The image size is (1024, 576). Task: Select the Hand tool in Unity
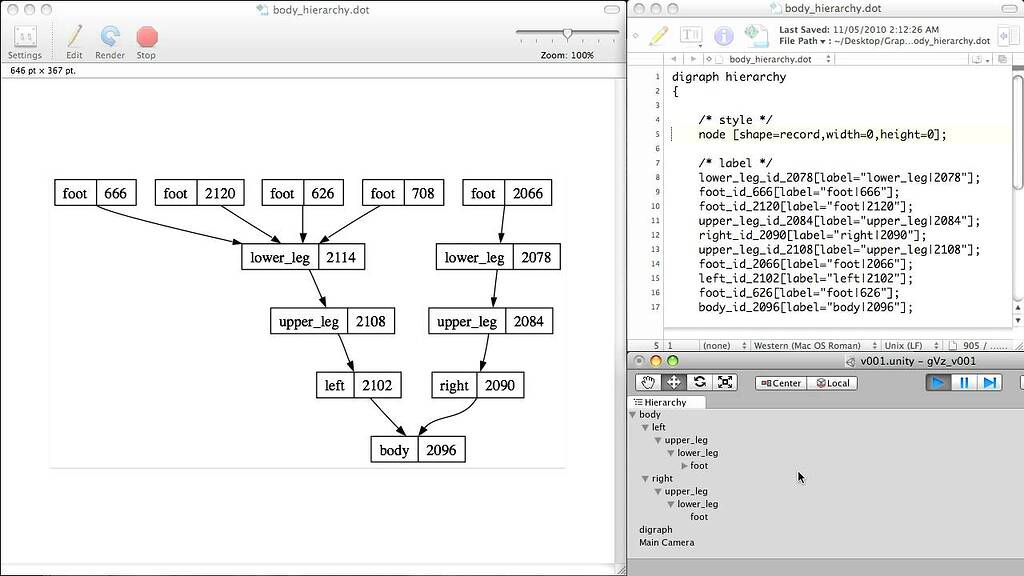[648, 381]
